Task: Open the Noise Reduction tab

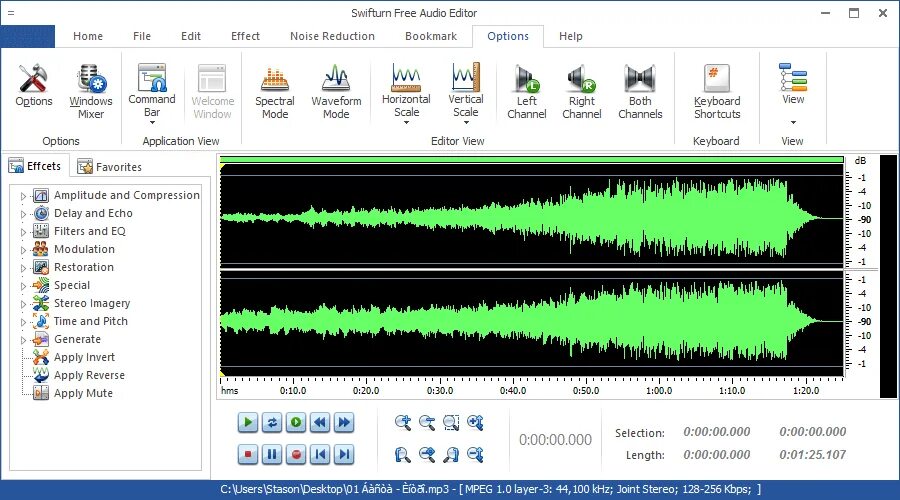Action: coord(332,36)
